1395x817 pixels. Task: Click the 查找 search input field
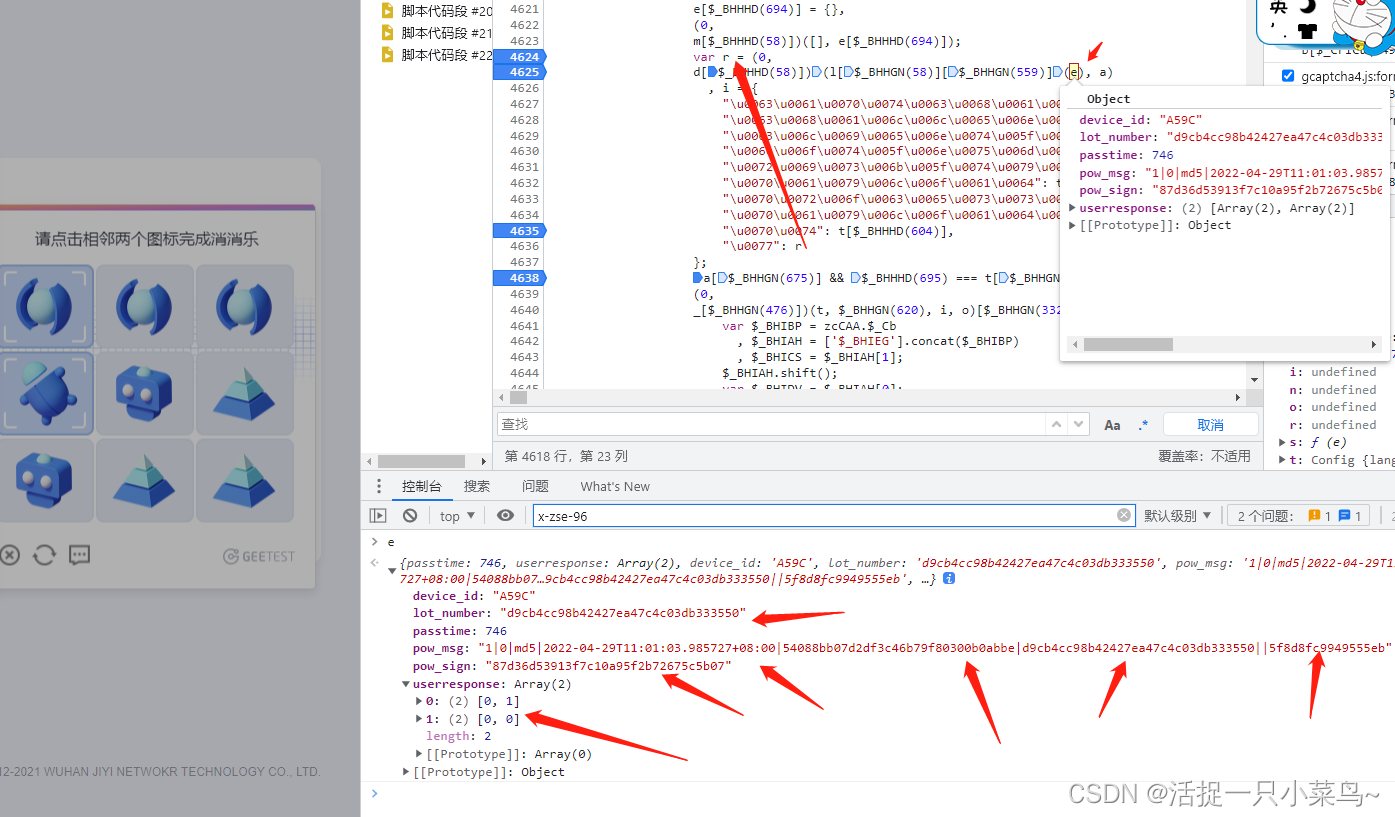point(770,425)
